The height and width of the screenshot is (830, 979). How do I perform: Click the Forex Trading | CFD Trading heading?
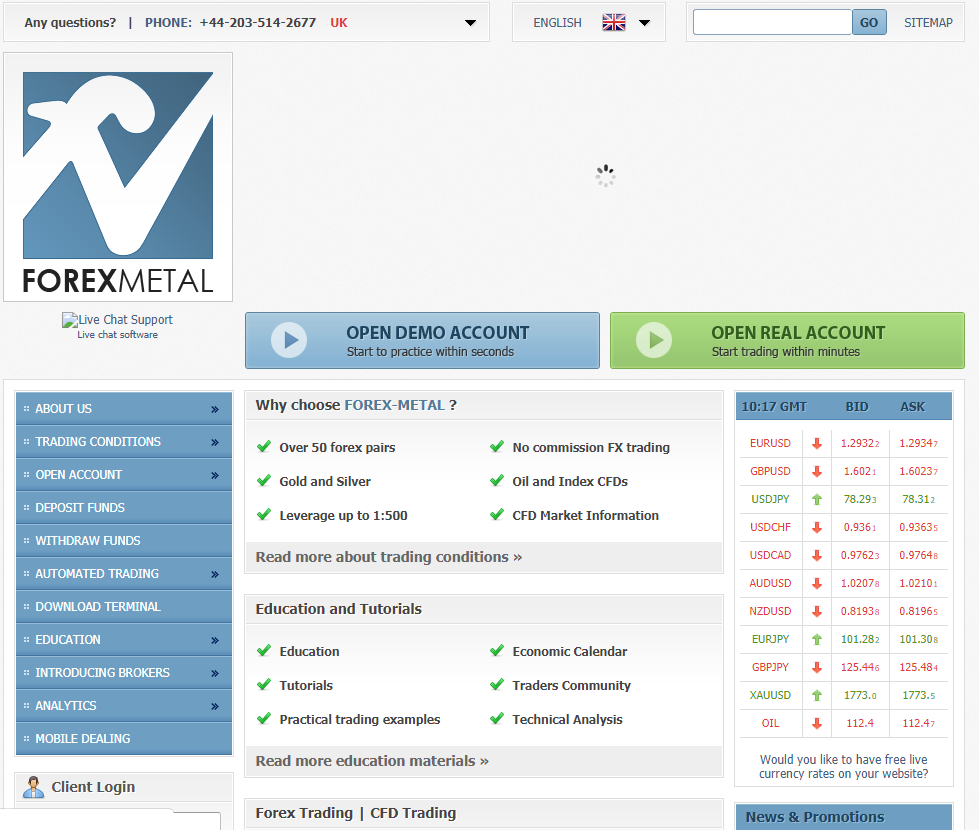pyautogui.click(x=356, y=813)
